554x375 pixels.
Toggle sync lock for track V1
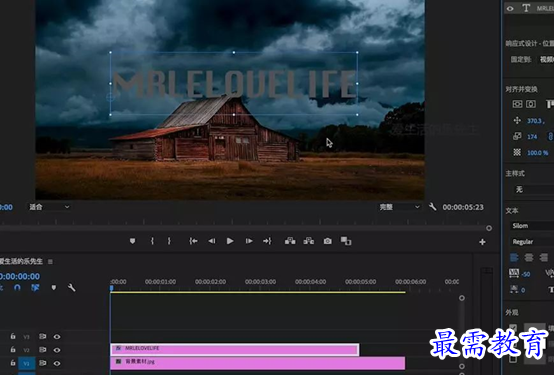[42, 363]
